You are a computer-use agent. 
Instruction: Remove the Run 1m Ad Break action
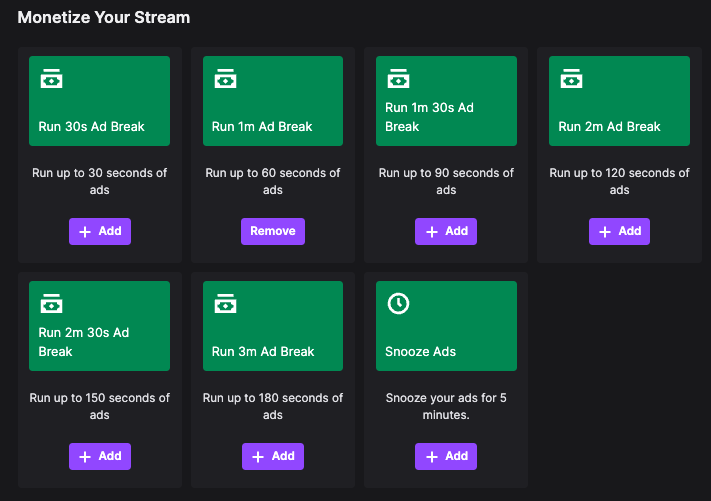(273, 231)
